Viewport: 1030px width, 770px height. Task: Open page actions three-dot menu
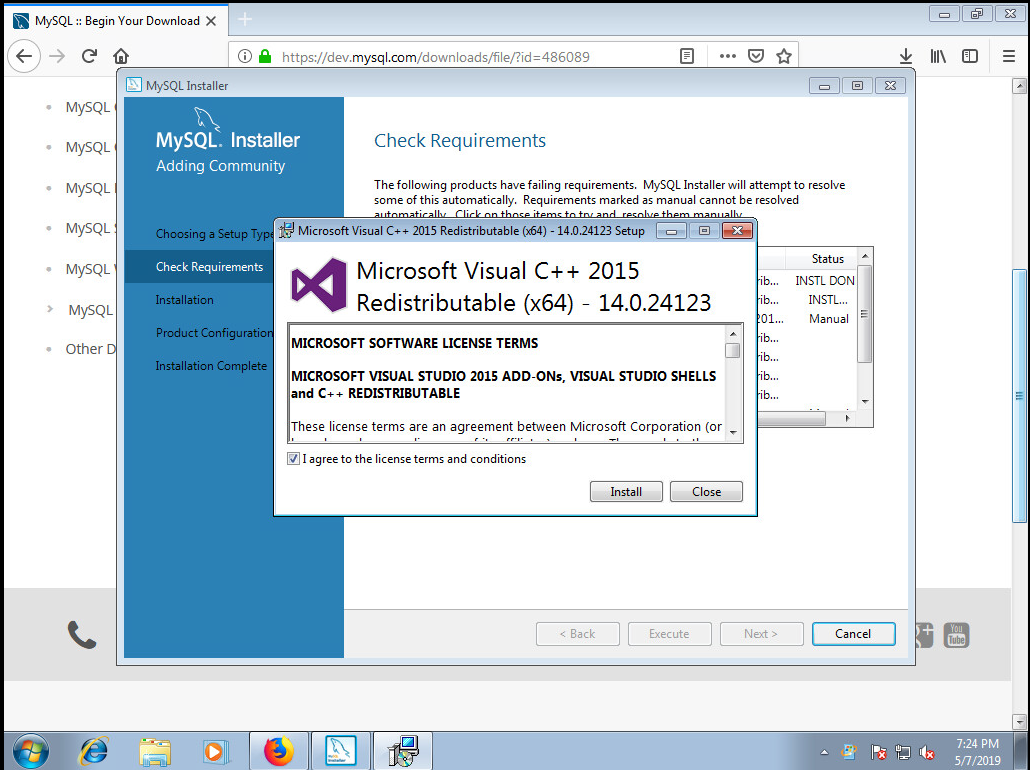coord(727,57)
